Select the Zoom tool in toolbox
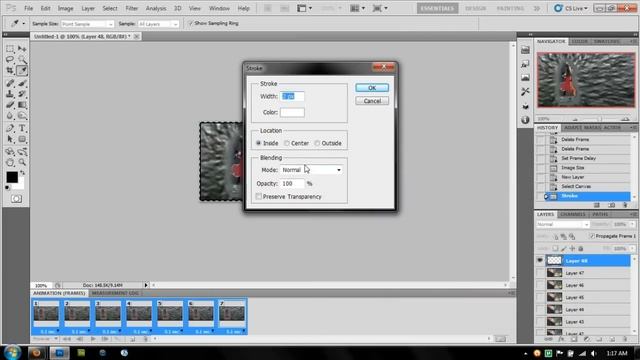Image resolution: width=640 pixels, height=360 pixels. click(x=22, y=162)
